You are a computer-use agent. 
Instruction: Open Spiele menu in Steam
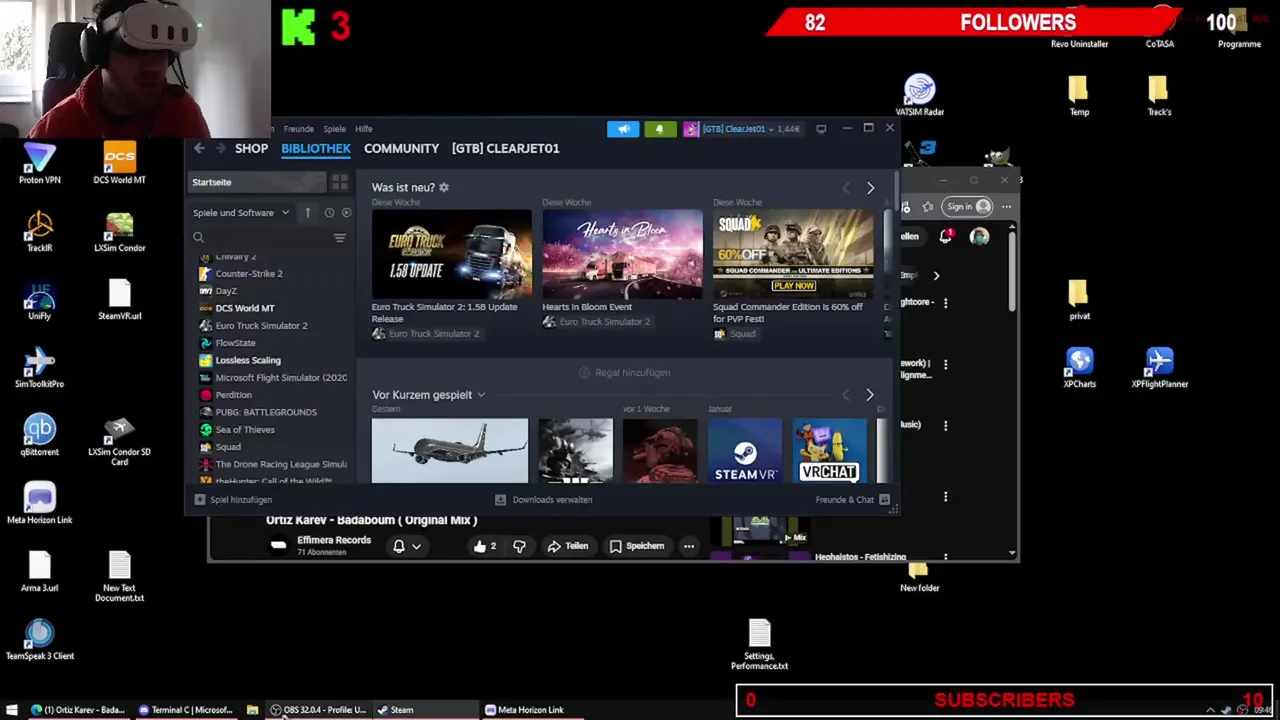(x=334, y=129)
